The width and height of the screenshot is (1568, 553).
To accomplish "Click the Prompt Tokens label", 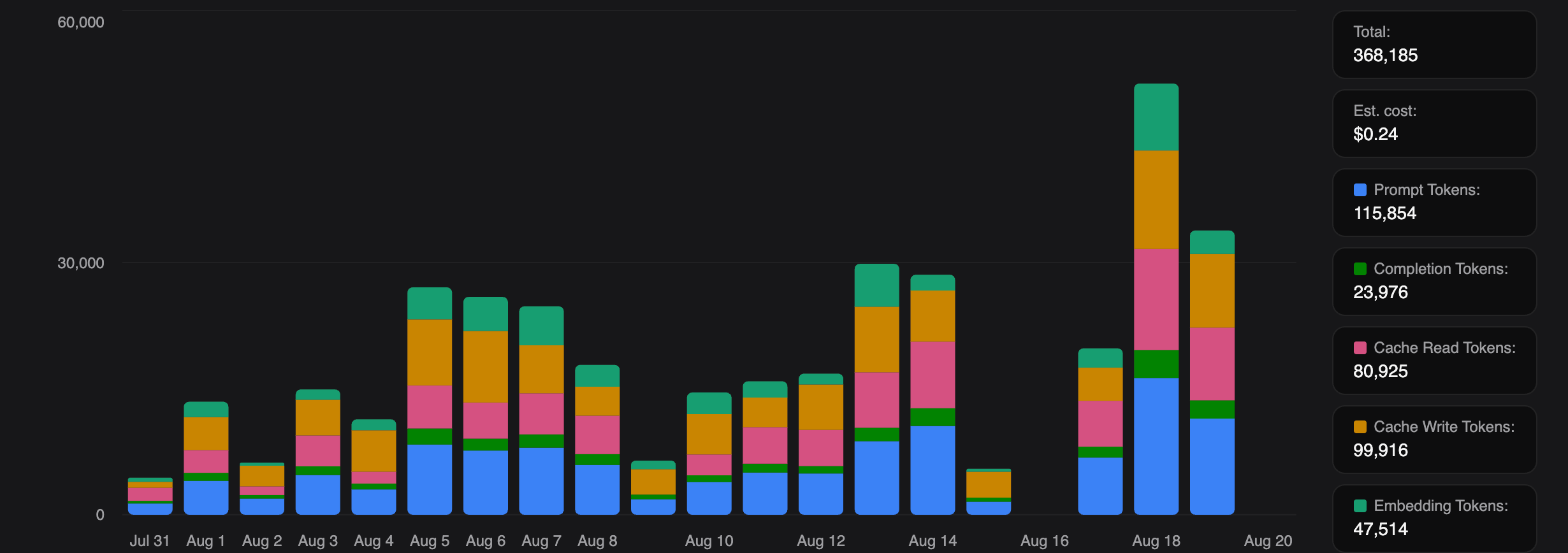I will click(x=1426, y=190).
